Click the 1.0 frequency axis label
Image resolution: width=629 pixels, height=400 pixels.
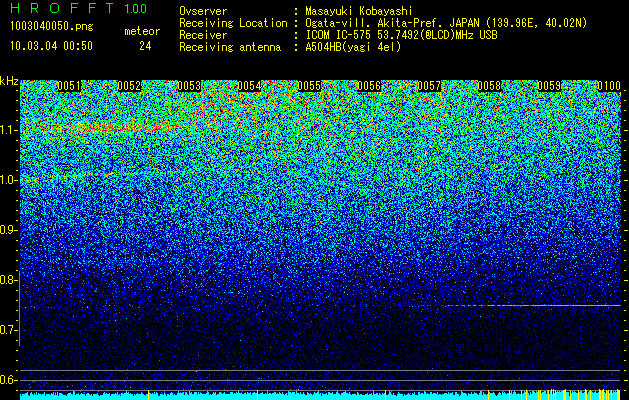[8, 180]
